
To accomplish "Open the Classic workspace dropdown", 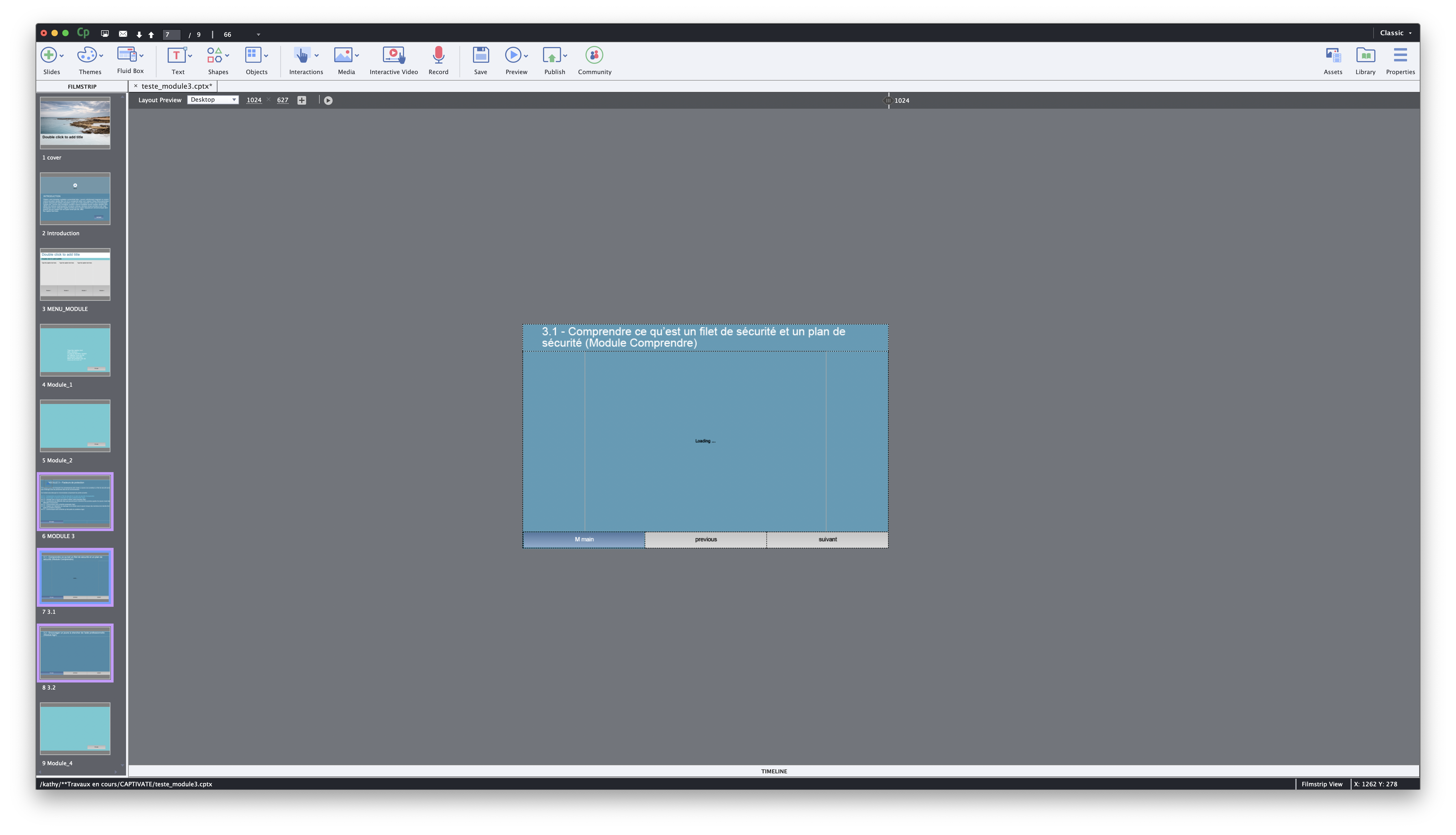I will click(x=1395, y=33).
